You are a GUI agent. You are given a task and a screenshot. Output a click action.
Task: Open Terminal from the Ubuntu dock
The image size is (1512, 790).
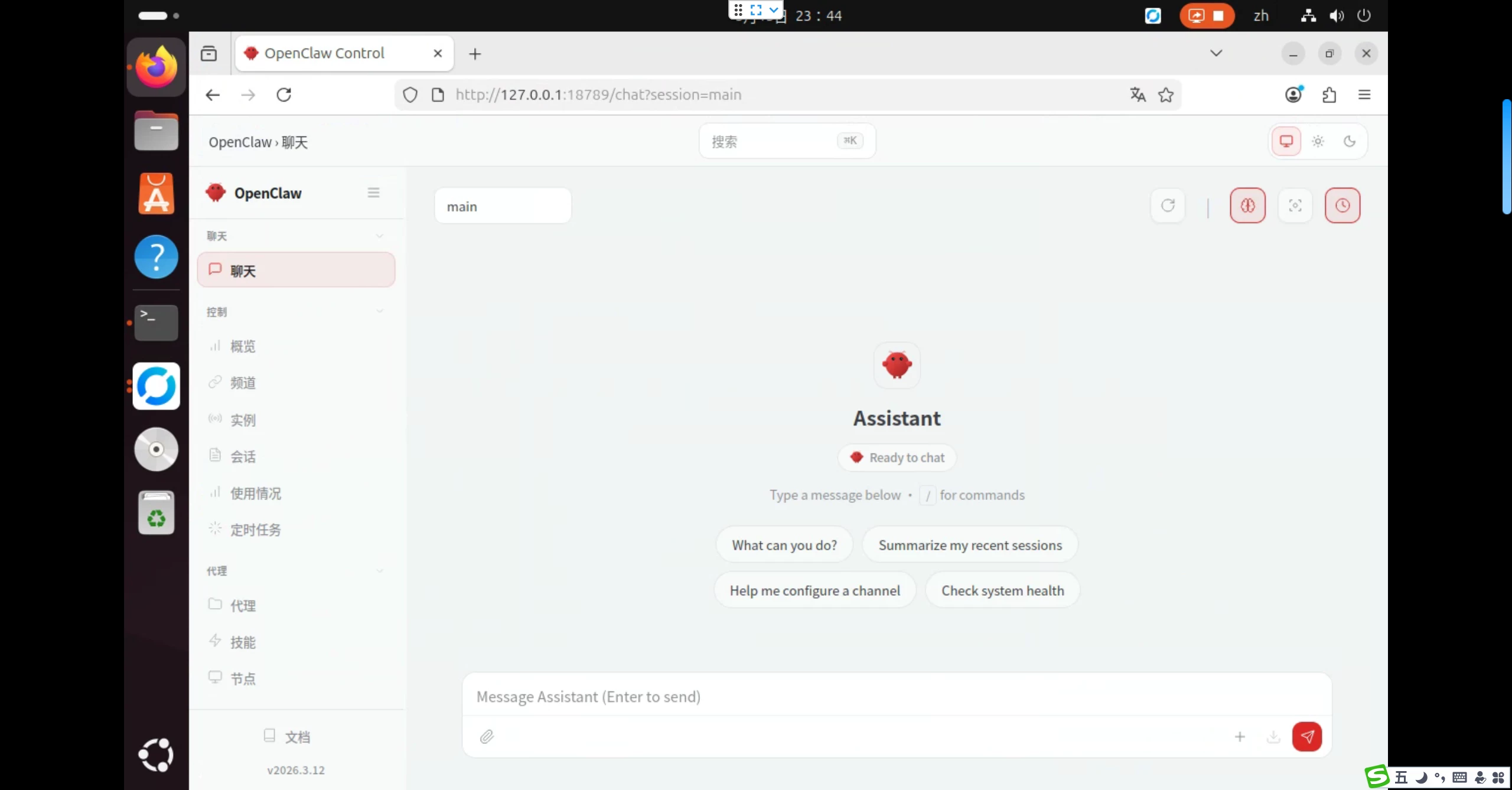click(x=156, y=322)
